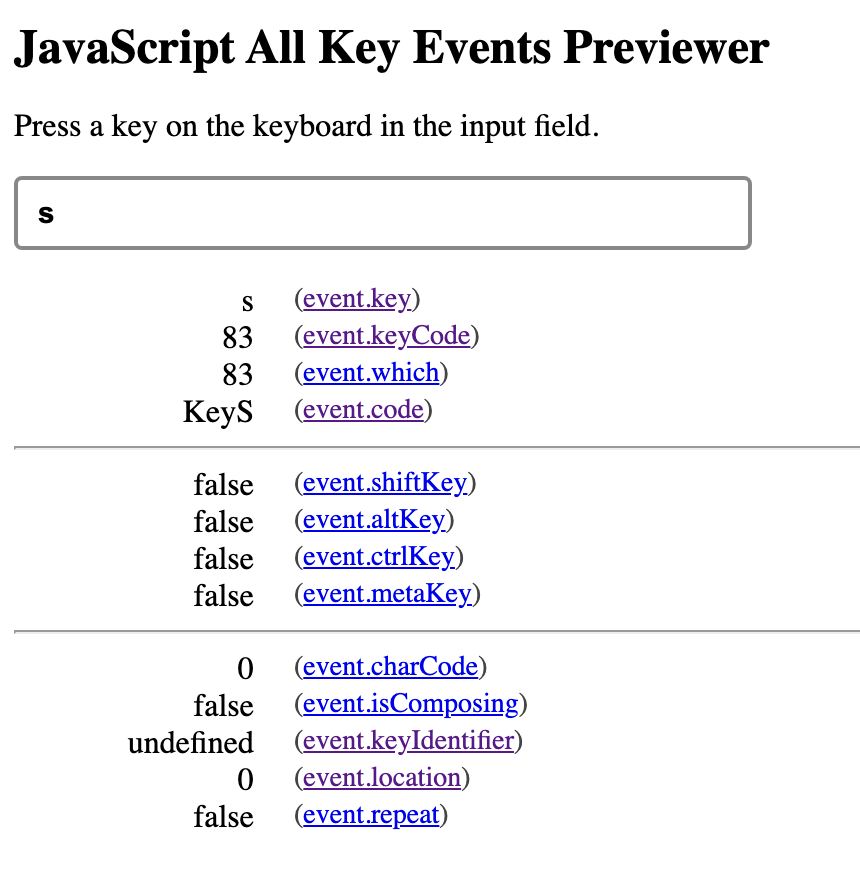Open the event.key link
This screenshot has height=892, width=860.
click(357, 299)
